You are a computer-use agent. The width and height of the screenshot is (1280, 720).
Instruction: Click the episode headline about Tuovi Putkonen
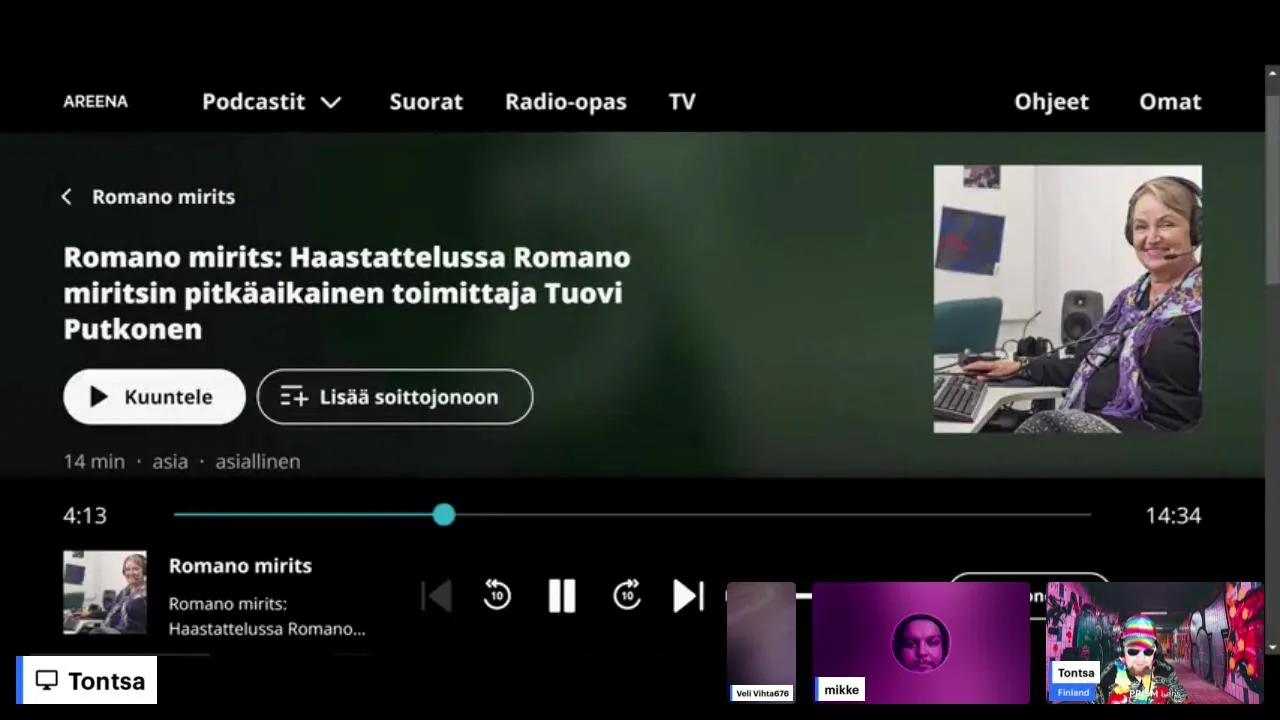[x=347, y=293]
